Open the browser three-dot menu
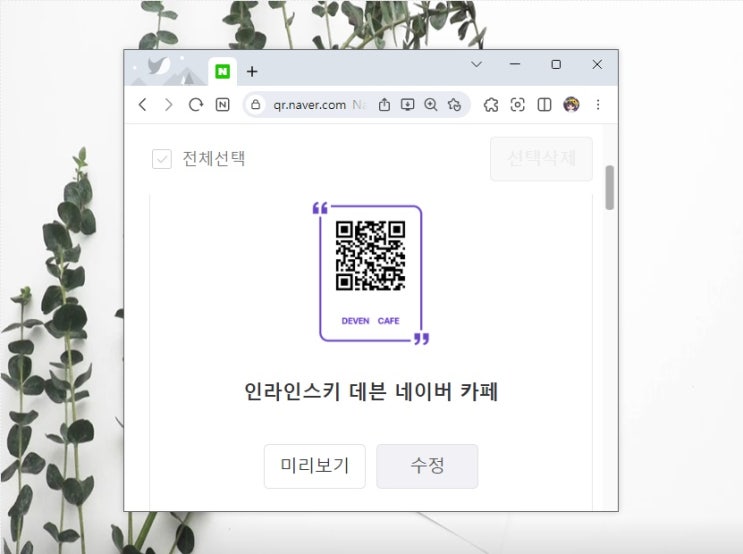Screen dimensions: 743x554 click(x=598, y=104)
